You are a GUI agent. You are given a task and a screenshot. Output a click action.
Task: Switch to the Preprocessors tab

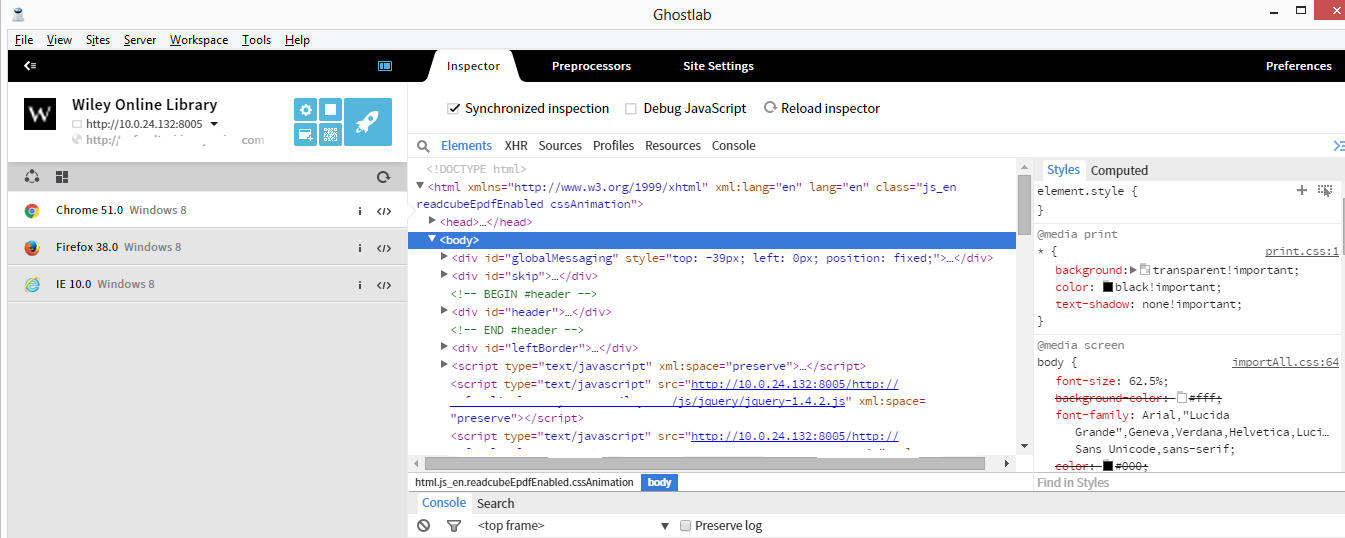point(591,66)
